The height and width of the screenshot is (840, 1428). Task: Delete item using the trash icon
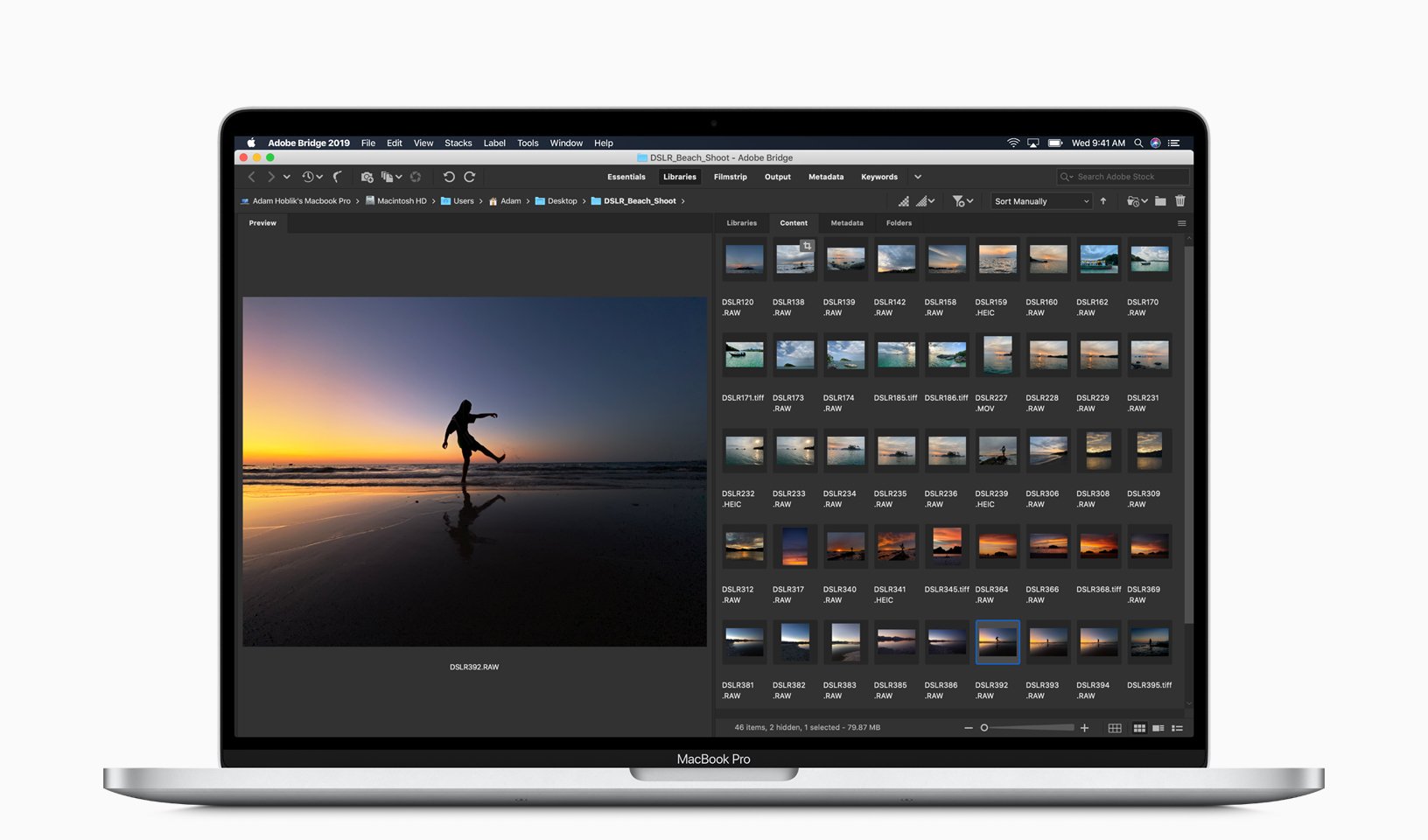coord(1179,201)
